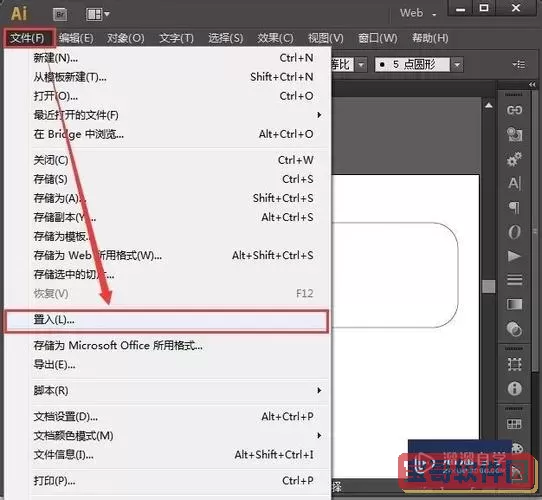Screen dimensions: 542x500
Task: Open the 窗口(W) menu
Action: 377,38
